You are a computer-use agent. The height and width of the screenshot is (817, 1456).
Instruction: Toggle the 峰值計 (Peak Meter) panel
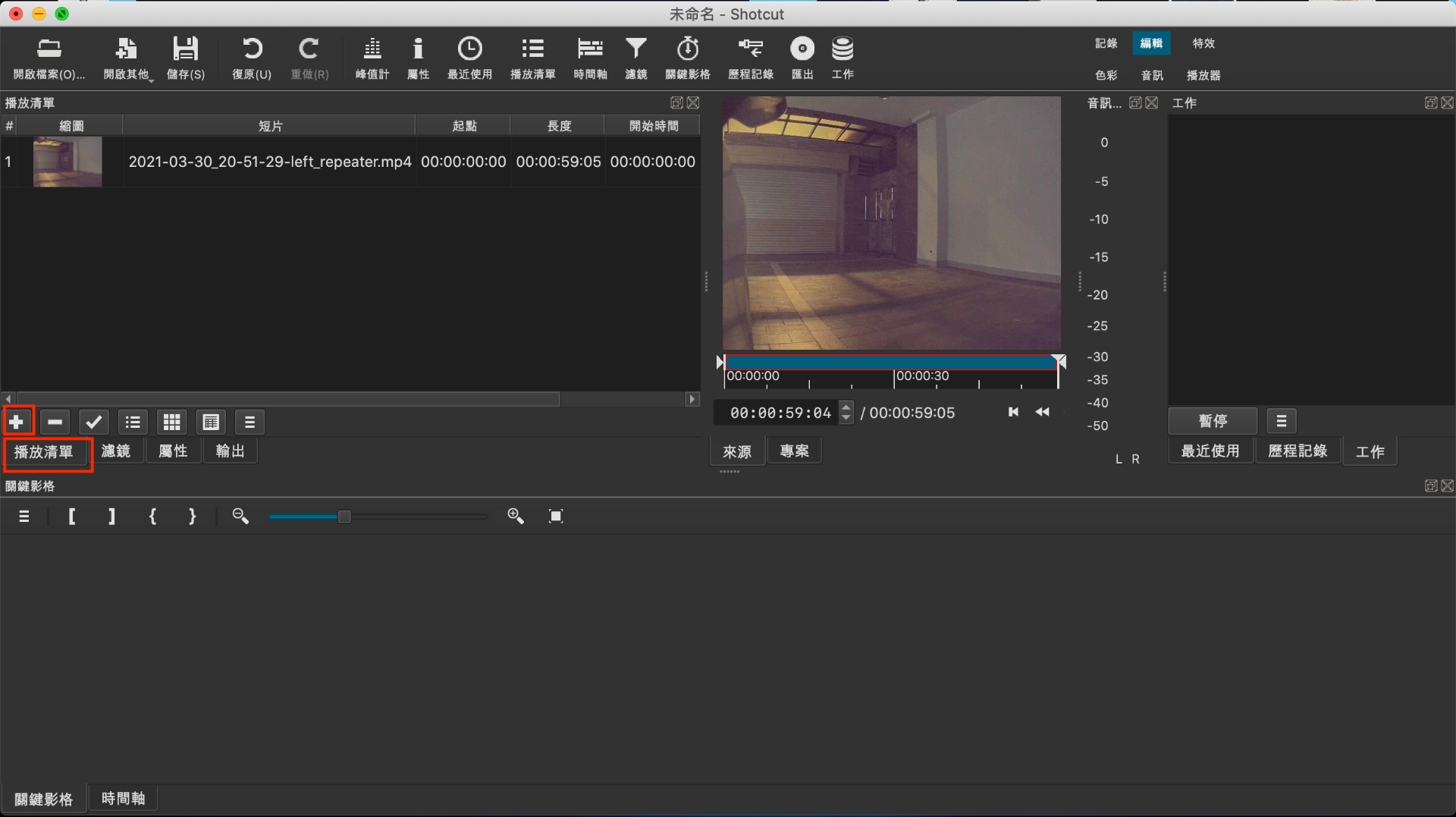372,58
